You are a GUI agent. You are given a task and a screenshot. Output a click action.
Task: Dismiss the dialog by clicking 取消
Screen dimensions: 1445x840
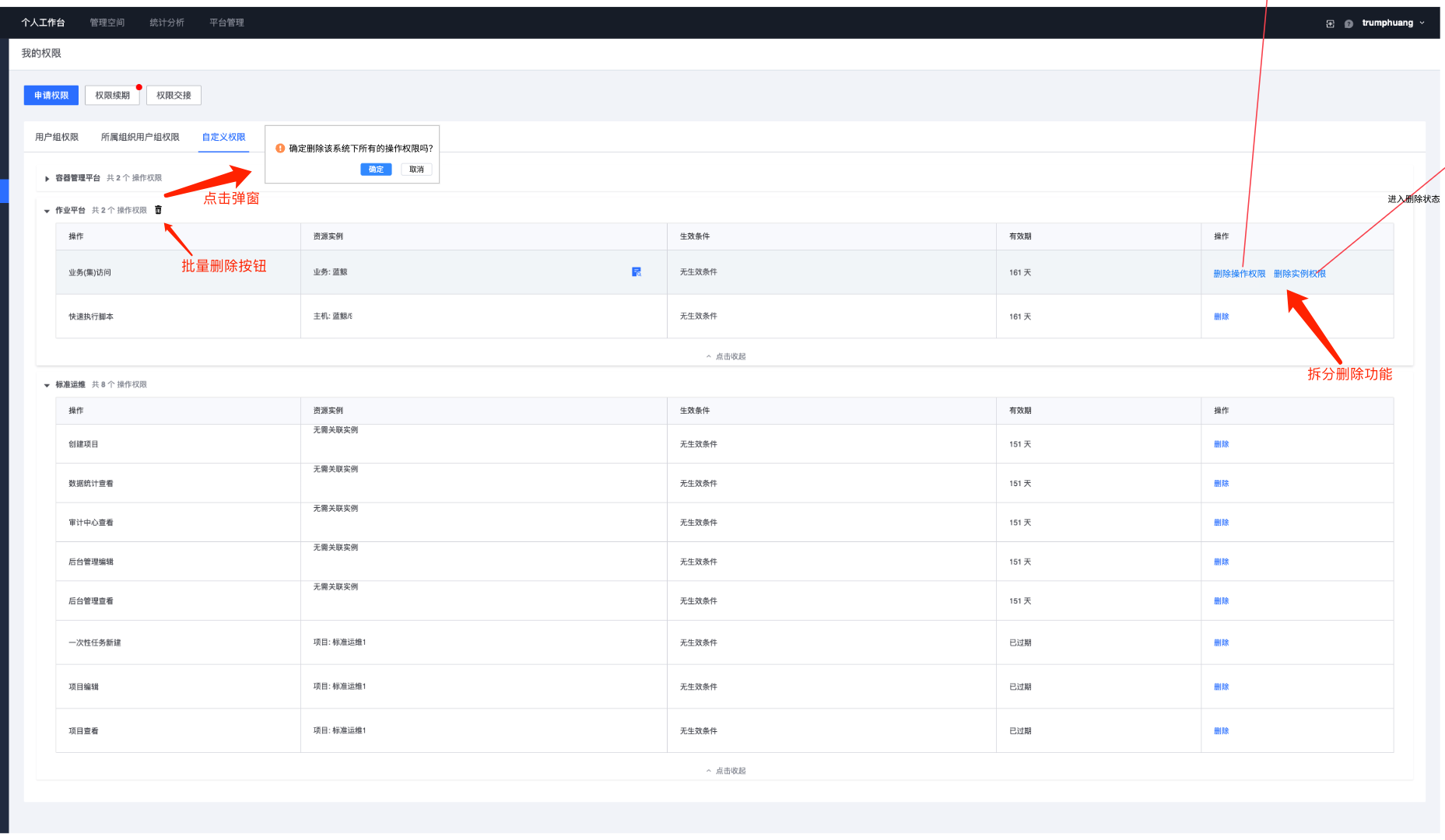pos(416,169)
